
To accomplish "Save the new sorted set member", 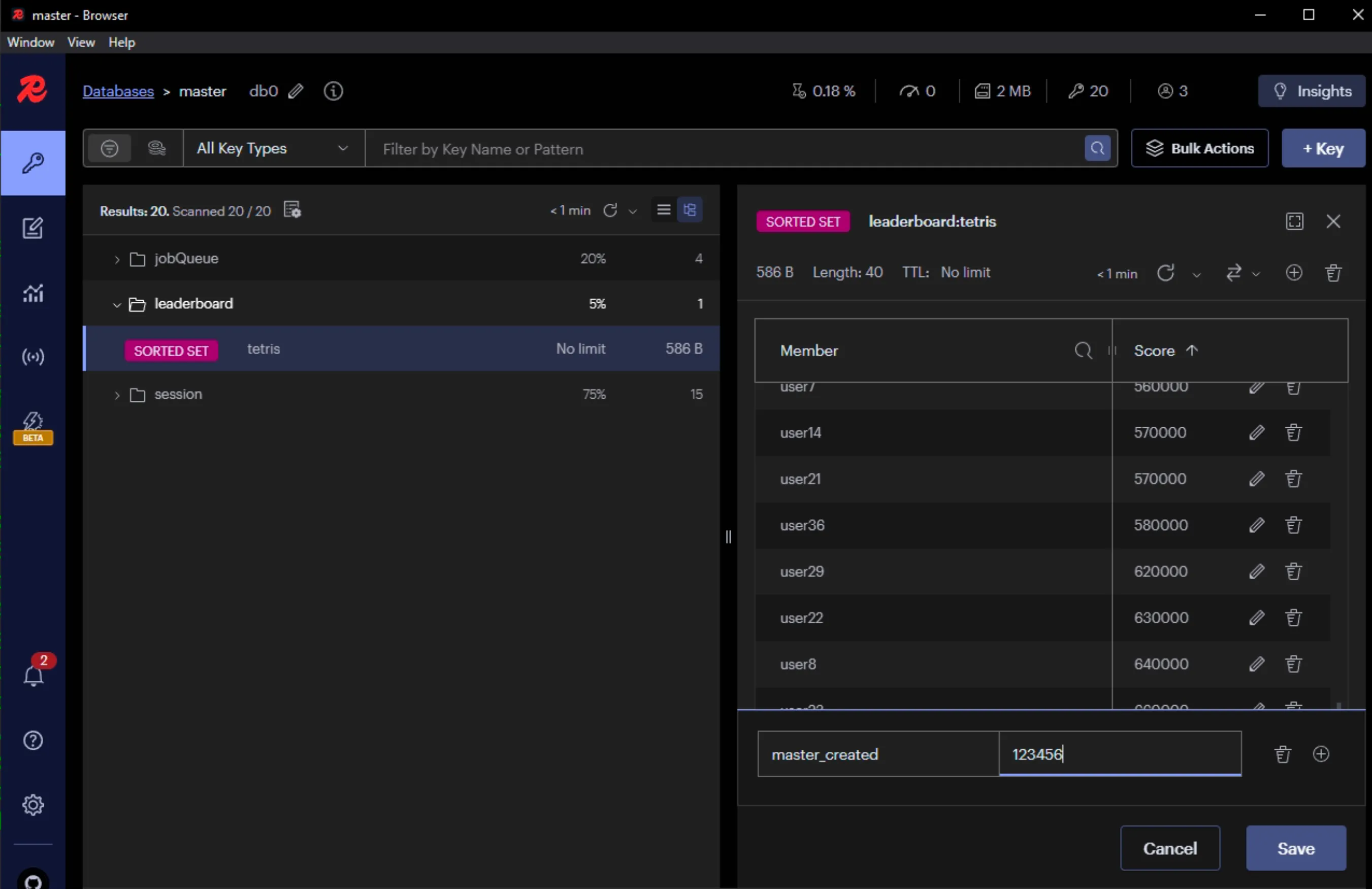I will point(1295,848).
